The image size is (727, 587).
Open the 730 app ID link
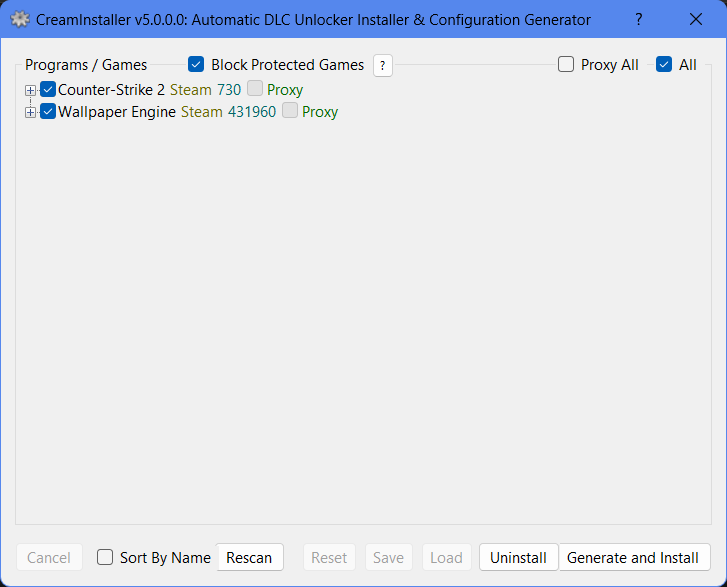click(229, 89)
